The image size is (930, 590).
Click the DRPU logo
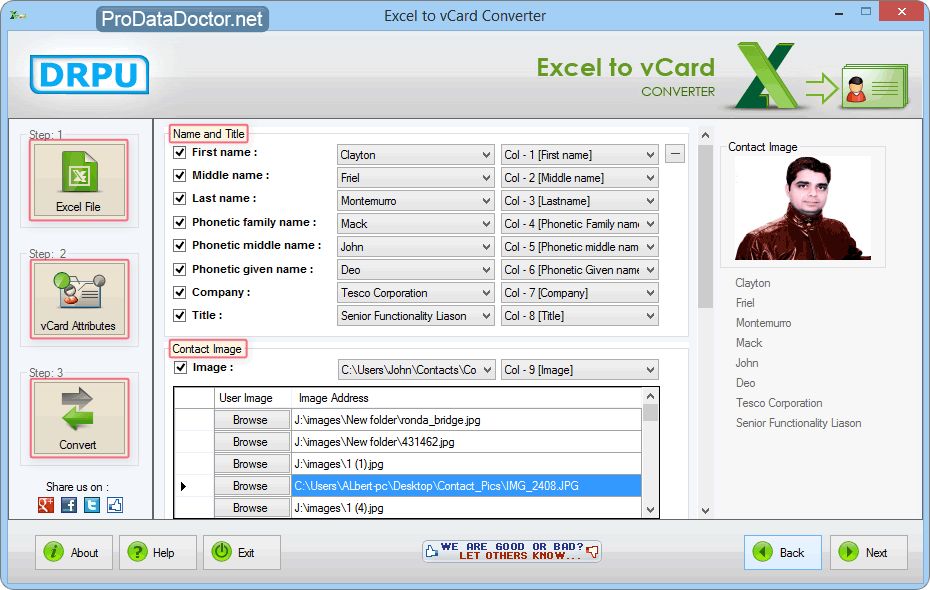[89, 75]
